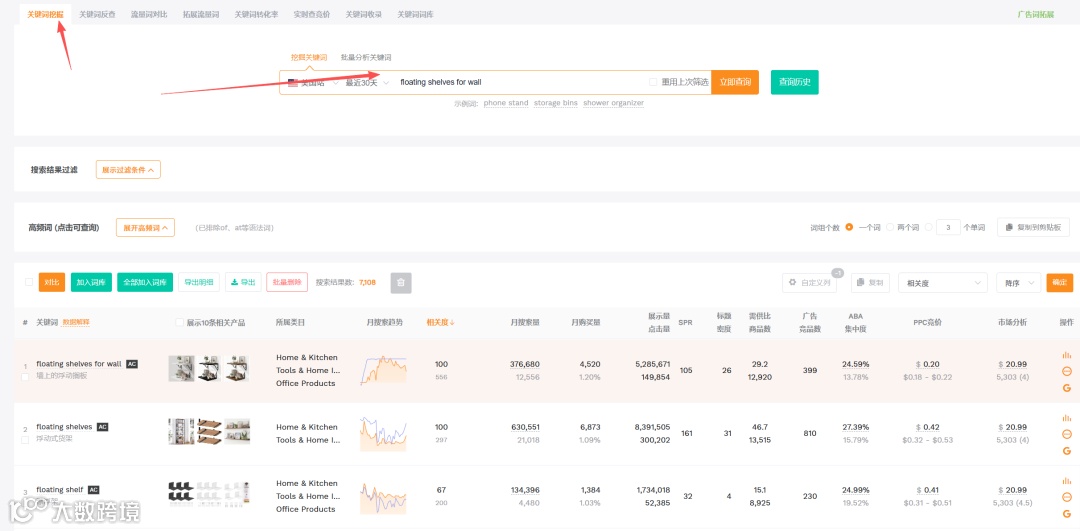The image size is (1080, 531).
Task: Click the green 查询历史 button
Action: pyautogui.click(x=794, y=82)
